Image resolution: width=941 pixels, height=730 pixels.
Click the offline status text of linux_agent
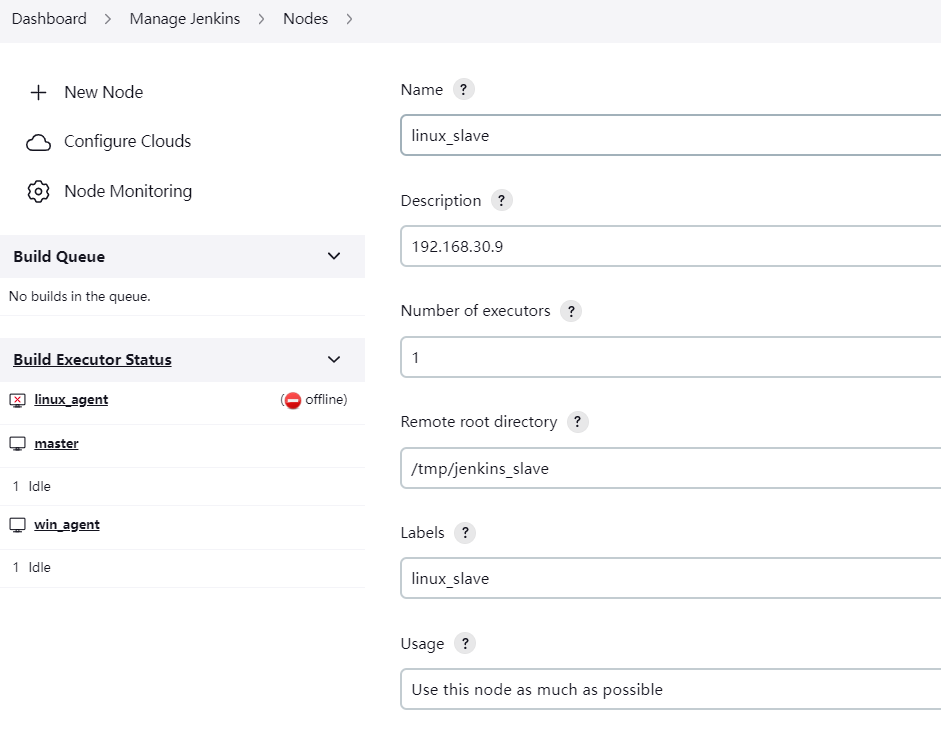tap(326, 400)
